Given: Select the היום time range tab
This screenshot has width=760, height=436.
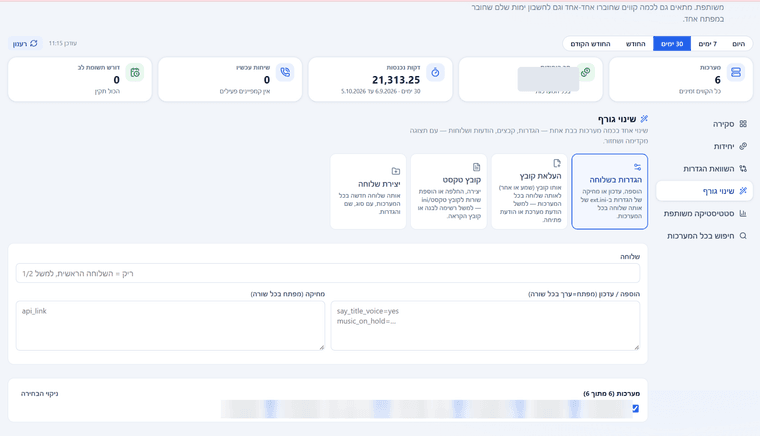Looking at the screenshot, I should pyautogui.click(x=738, y=44).
